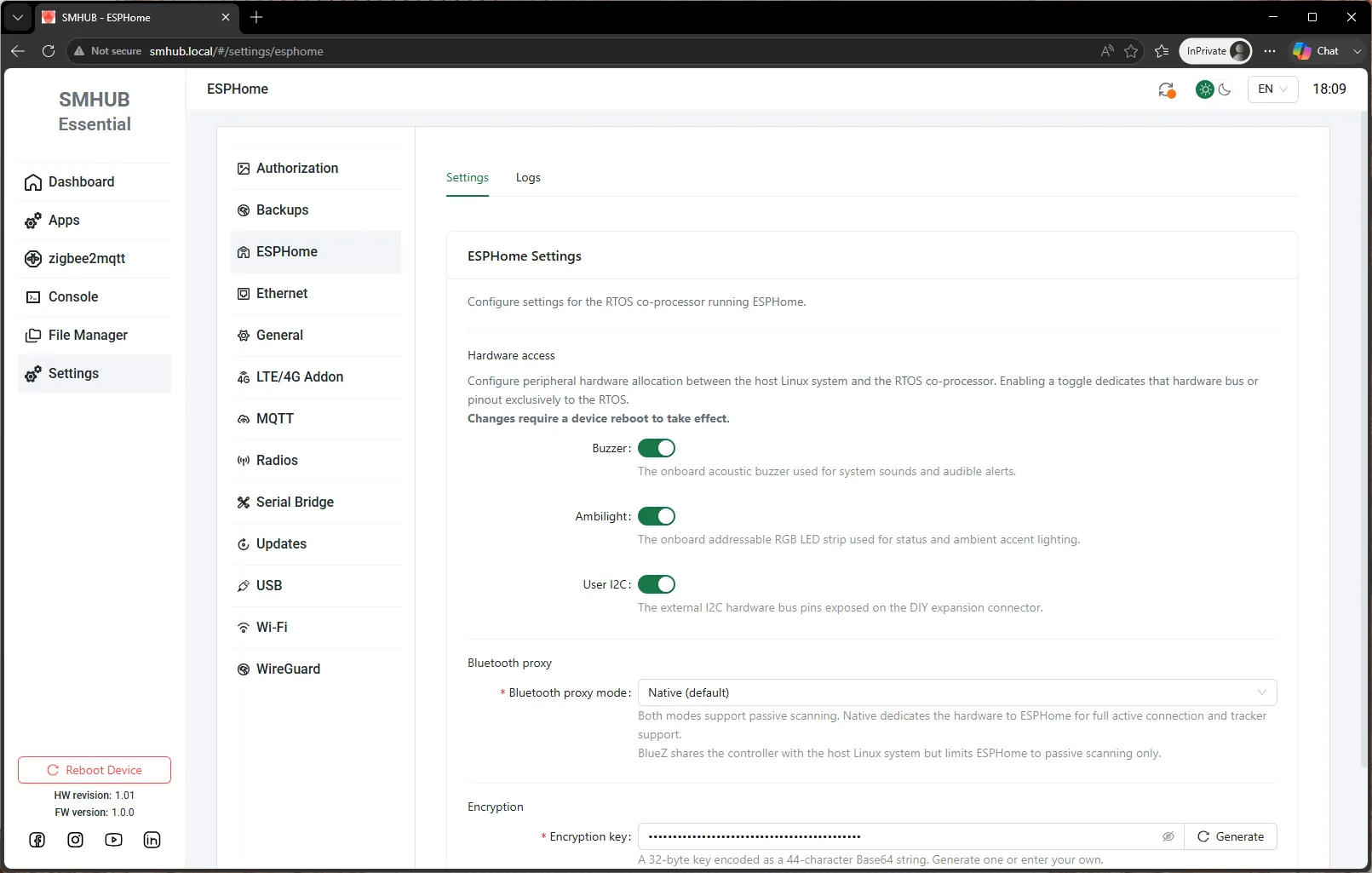Click the browser address bar URL
Screen dimensions: 1372x873
coord(237,51)
